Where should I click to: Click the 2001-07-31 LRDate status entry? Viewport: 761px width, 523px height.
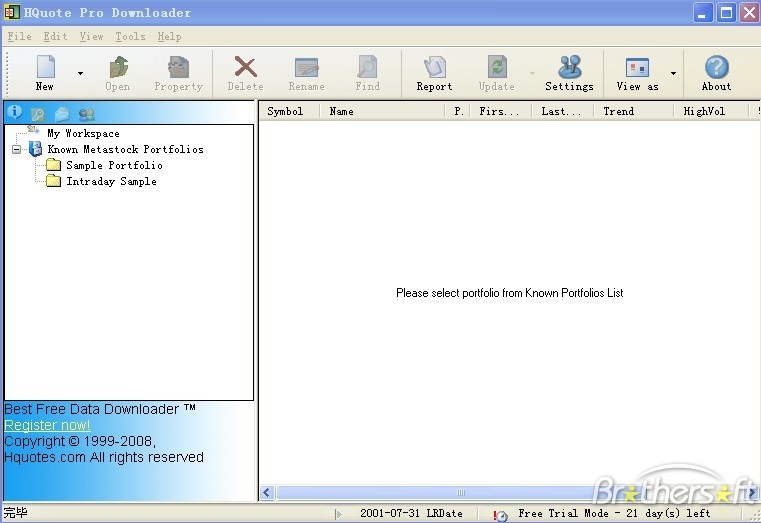click(411, 513)
